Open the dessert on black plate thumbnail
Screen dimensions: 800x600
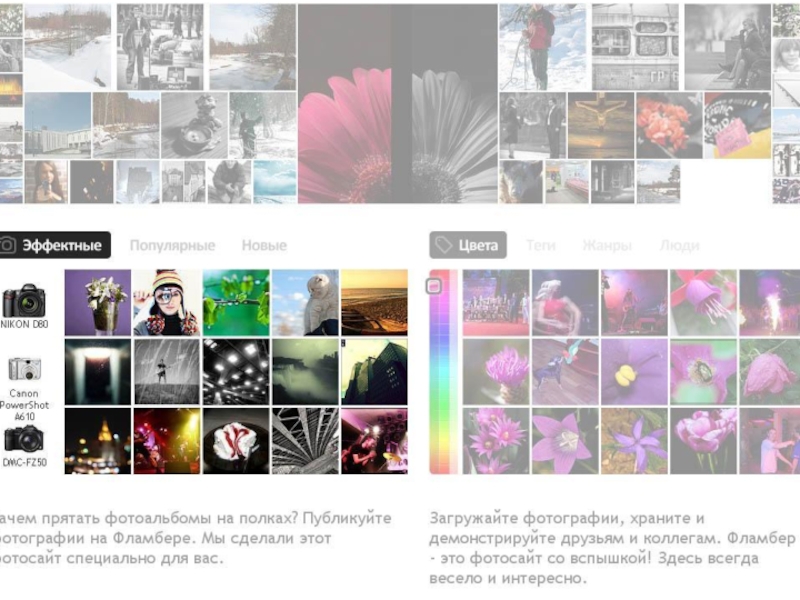tap(236, 441)
